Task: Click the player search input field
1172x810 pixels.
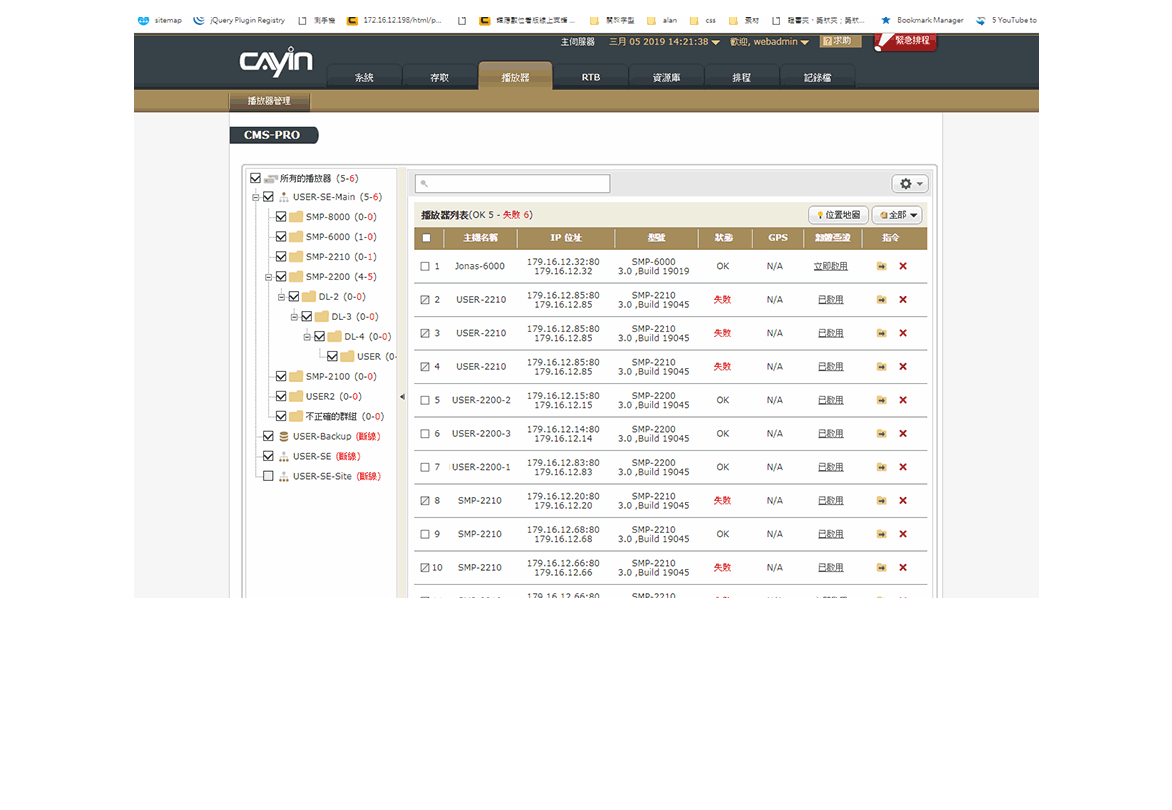Action: point(512,184)
